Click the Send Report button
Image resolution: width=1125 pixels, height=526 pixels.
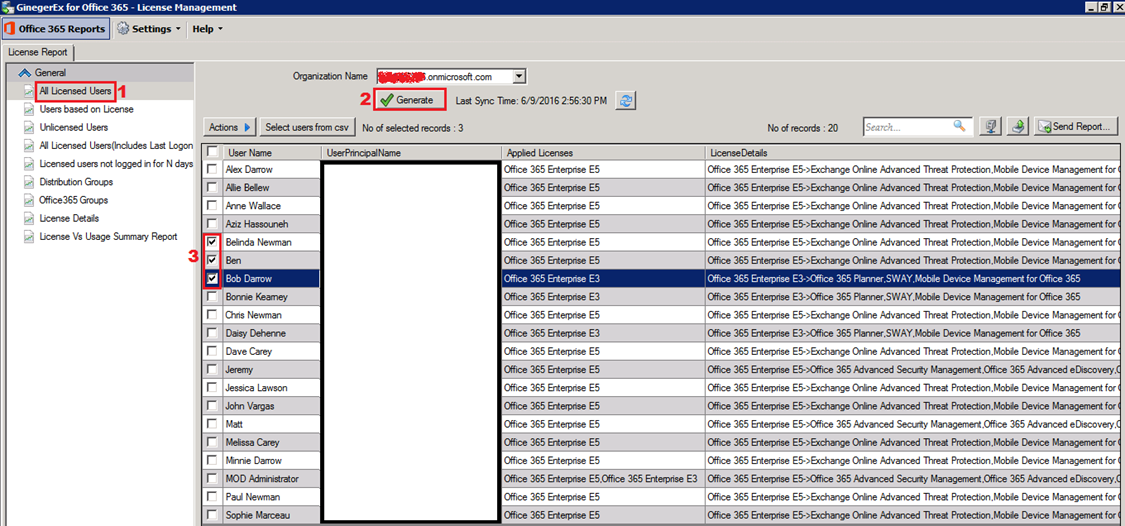(1076, 127)
